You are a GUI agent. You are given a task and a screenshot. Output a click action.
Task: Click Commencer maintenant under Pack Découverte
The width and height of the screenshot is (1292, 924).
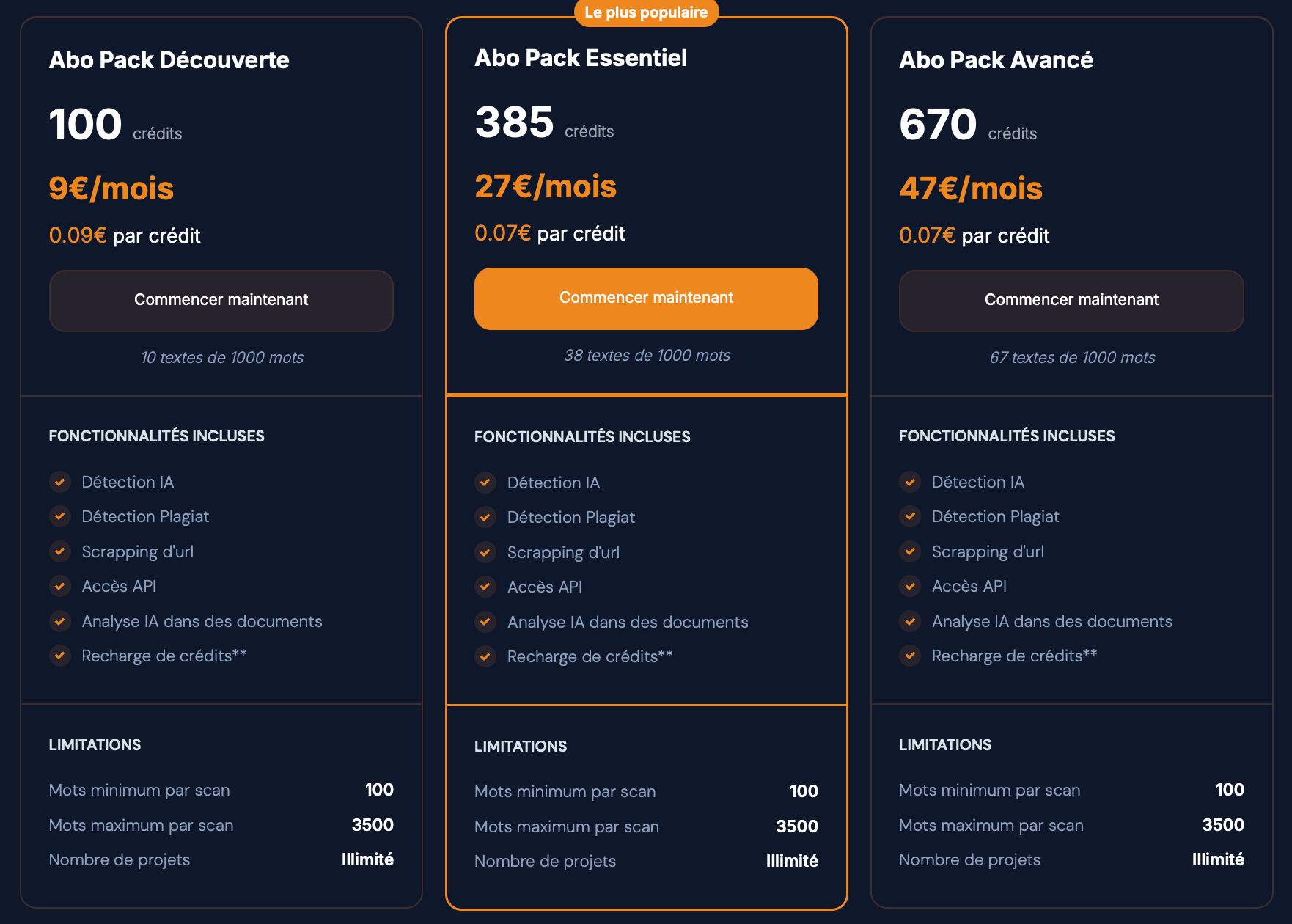point(221,300)
